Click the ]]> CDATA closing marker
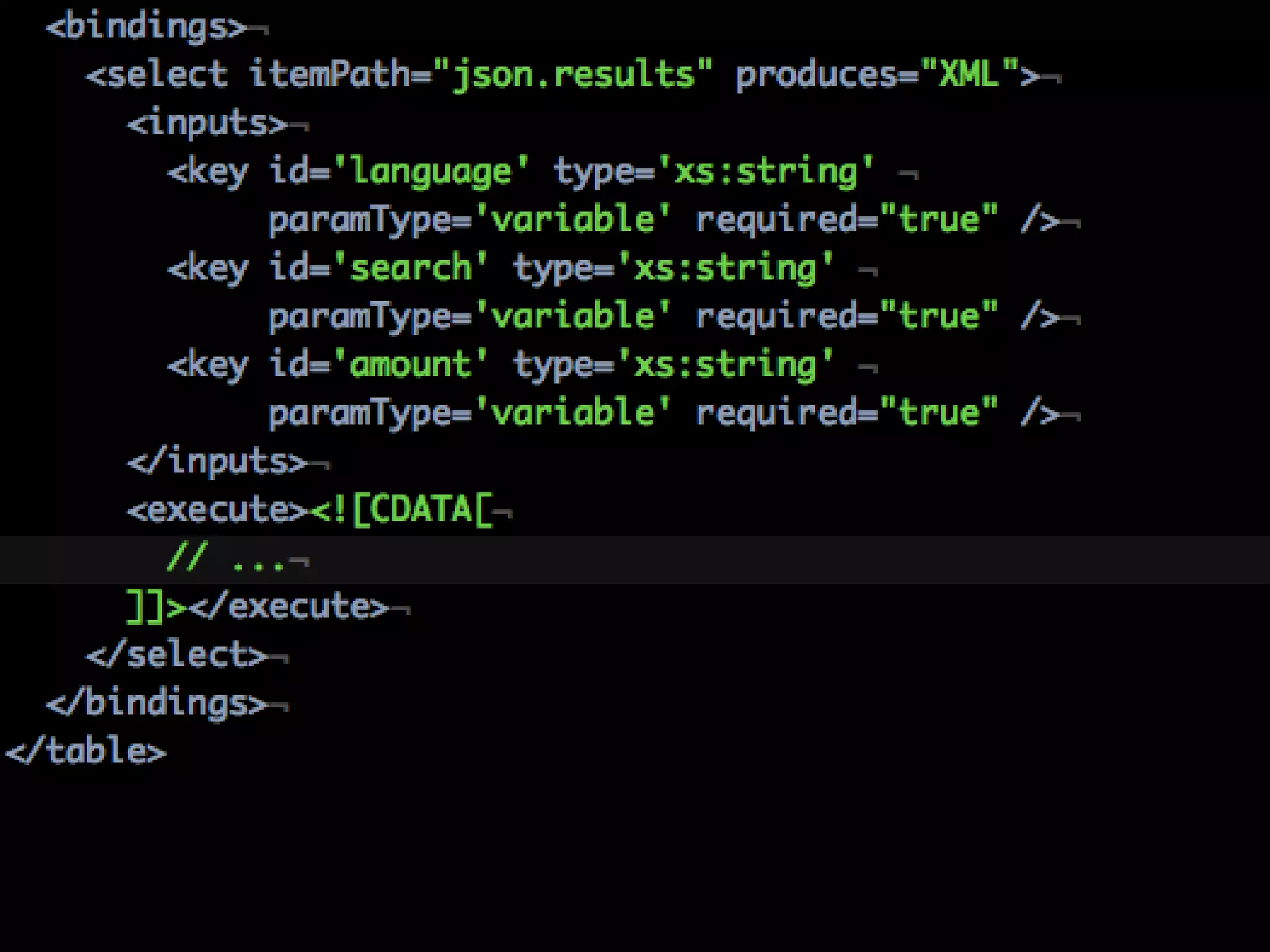Viewport: 1270px width, 952px height. (156, 607)
